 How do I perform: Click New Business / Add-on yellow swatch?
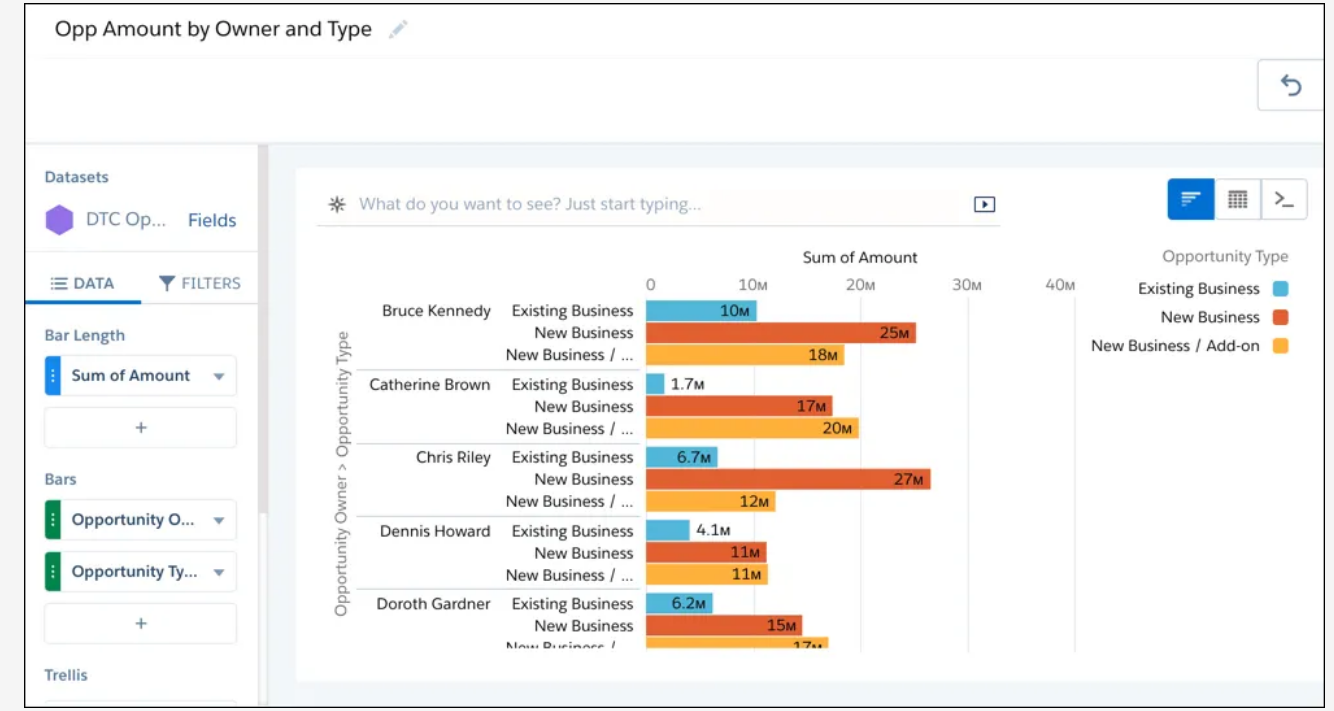tap(1280, 346)
